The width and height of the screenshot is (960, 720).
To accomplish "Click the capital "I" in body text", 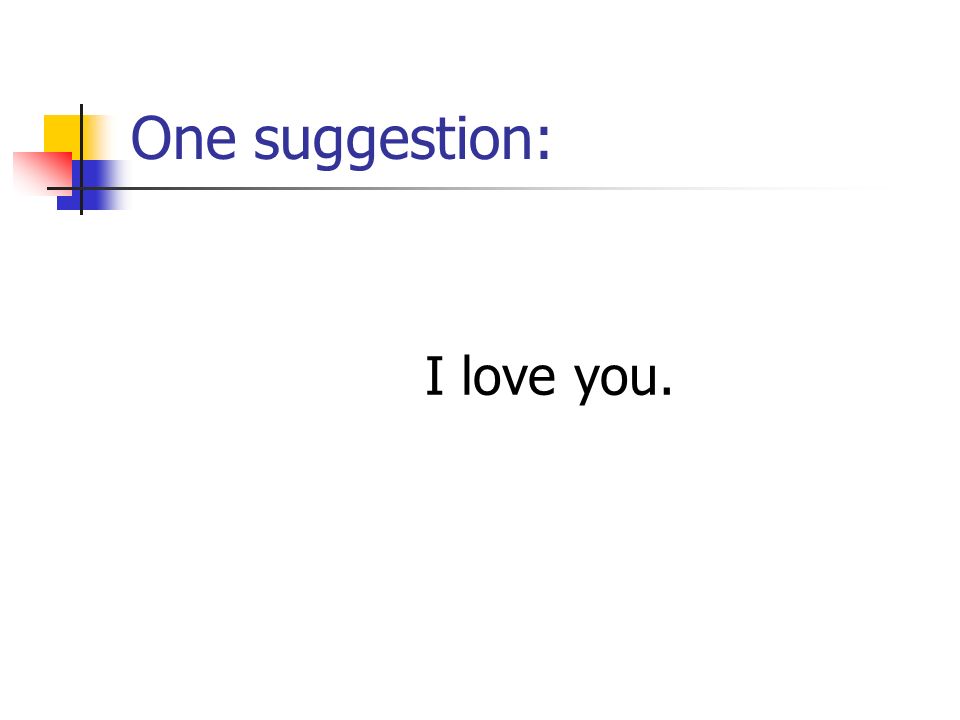I will [434, 375].
